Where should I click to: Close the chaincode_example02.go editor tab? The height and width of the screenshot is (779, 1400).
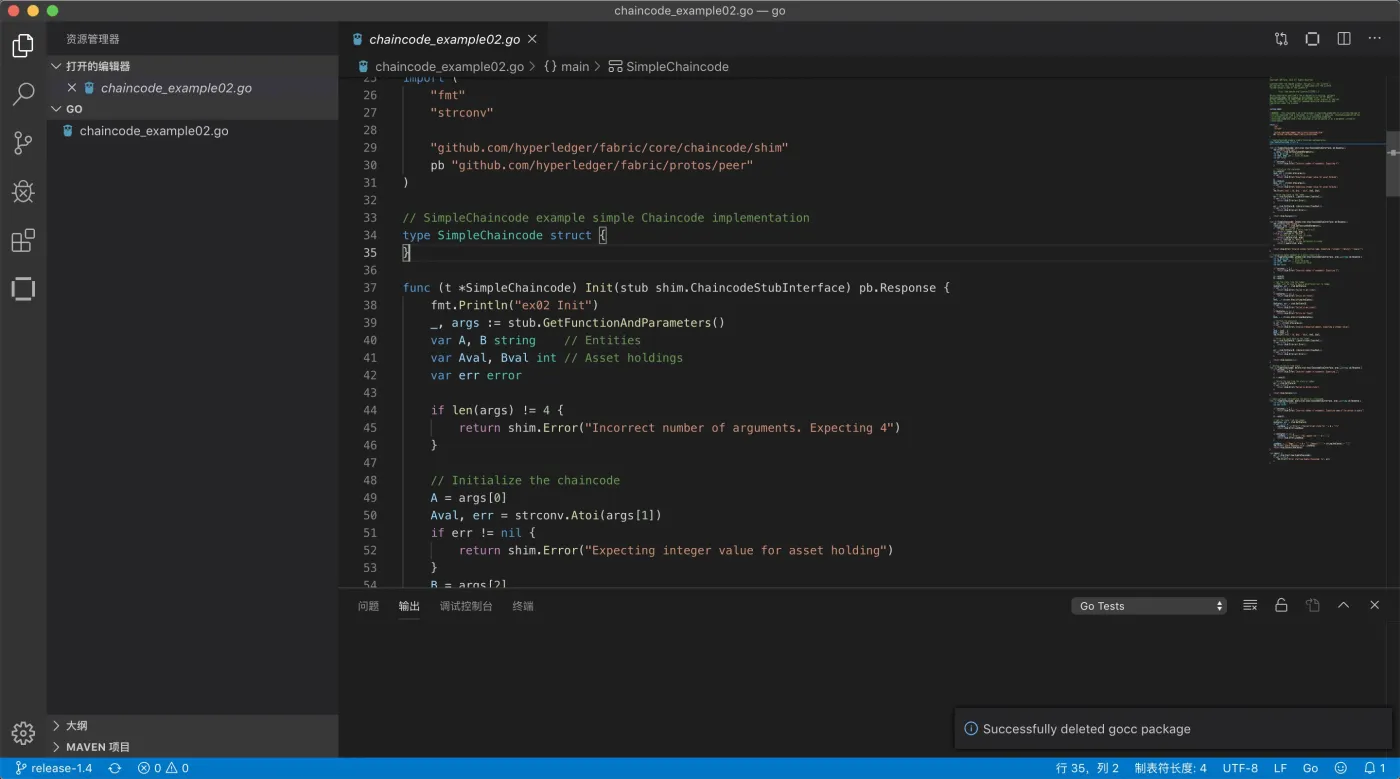[x=532, y=39]
